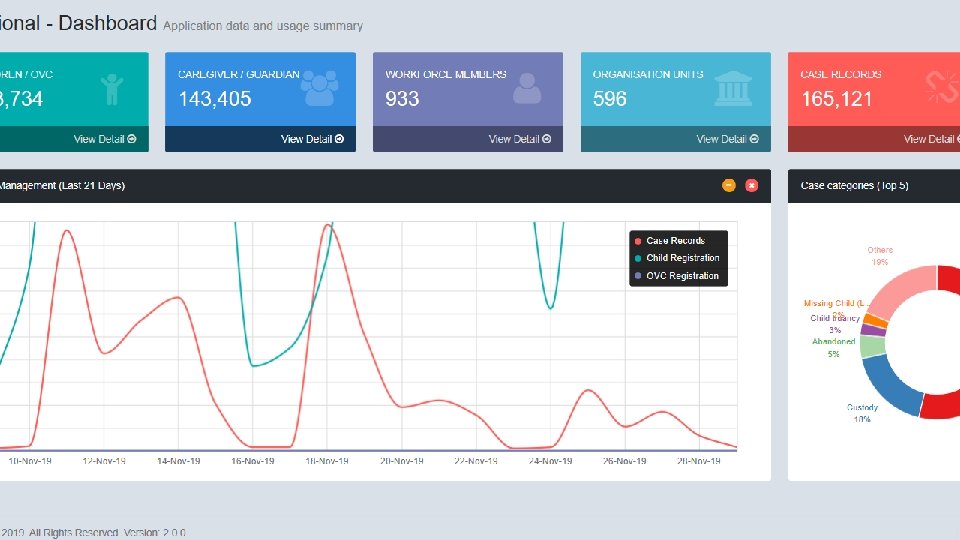
Task: Select the green Abandoned donut segment
Action: click(x=872, y=347)
